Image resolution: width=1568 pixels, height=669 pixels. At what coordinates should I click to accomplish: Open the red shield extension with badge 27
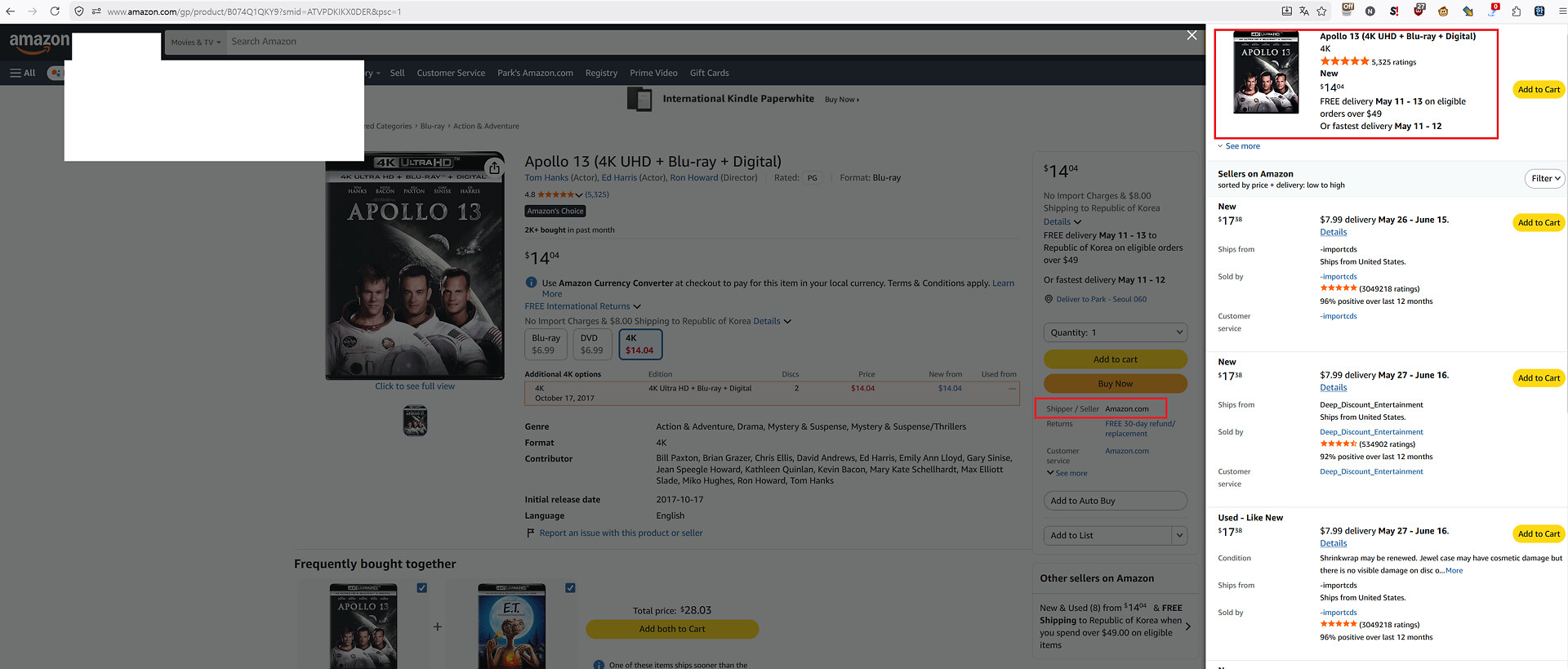coord(1419,10)
